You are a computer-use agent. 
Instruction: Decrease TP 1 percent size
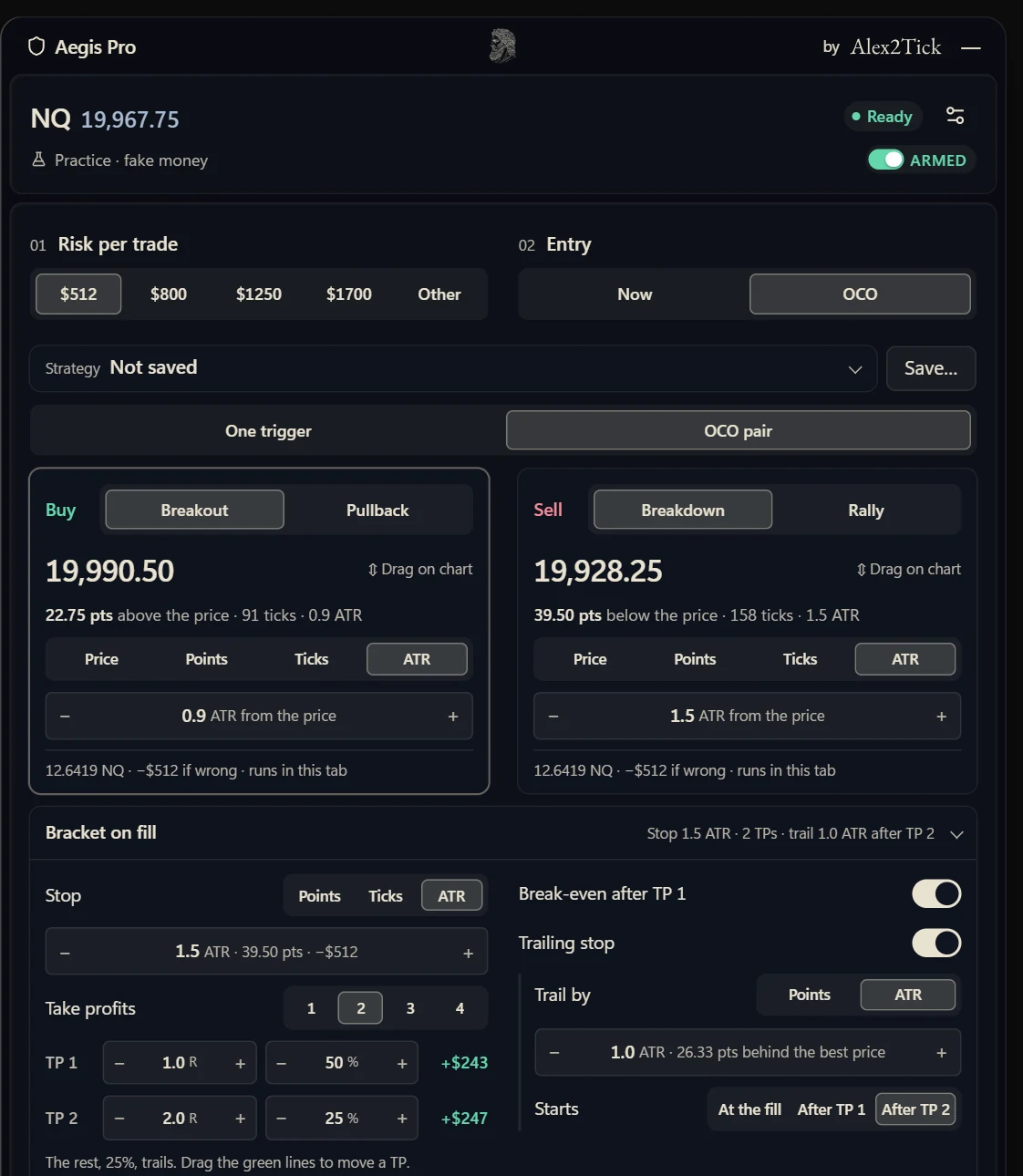pos(282,1063)
